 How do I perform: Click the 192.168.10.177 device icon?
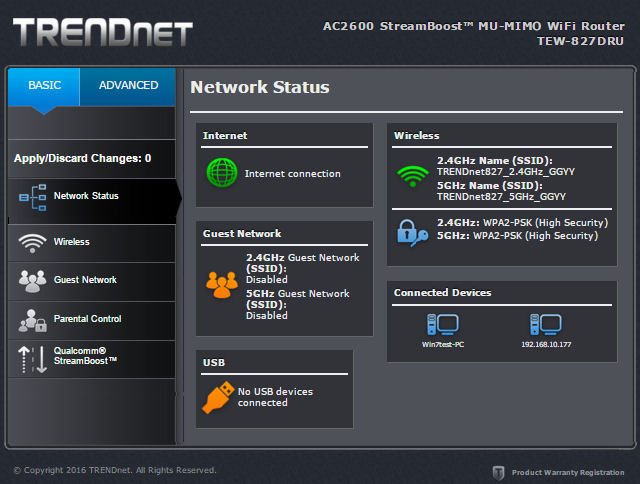pyautogui.click(x=546, y=324)
